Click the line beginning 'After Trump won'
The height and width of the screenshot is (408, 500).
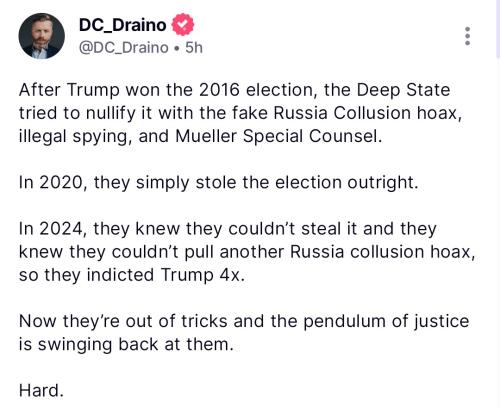[234, 90]
